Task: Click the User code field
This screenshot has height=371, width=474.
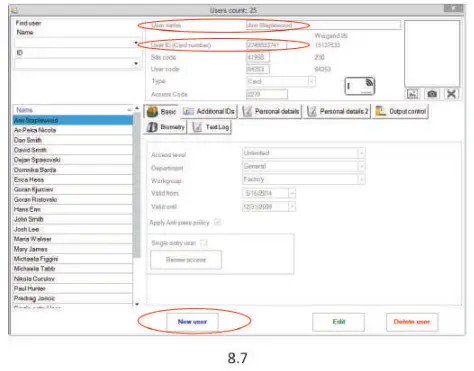Action: click(x=258, y=69)
